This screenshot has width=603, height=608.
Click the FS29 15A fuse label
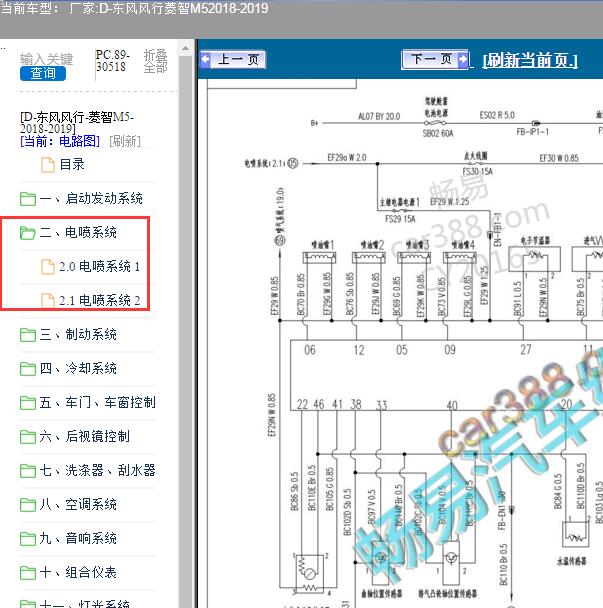[400, 219]
